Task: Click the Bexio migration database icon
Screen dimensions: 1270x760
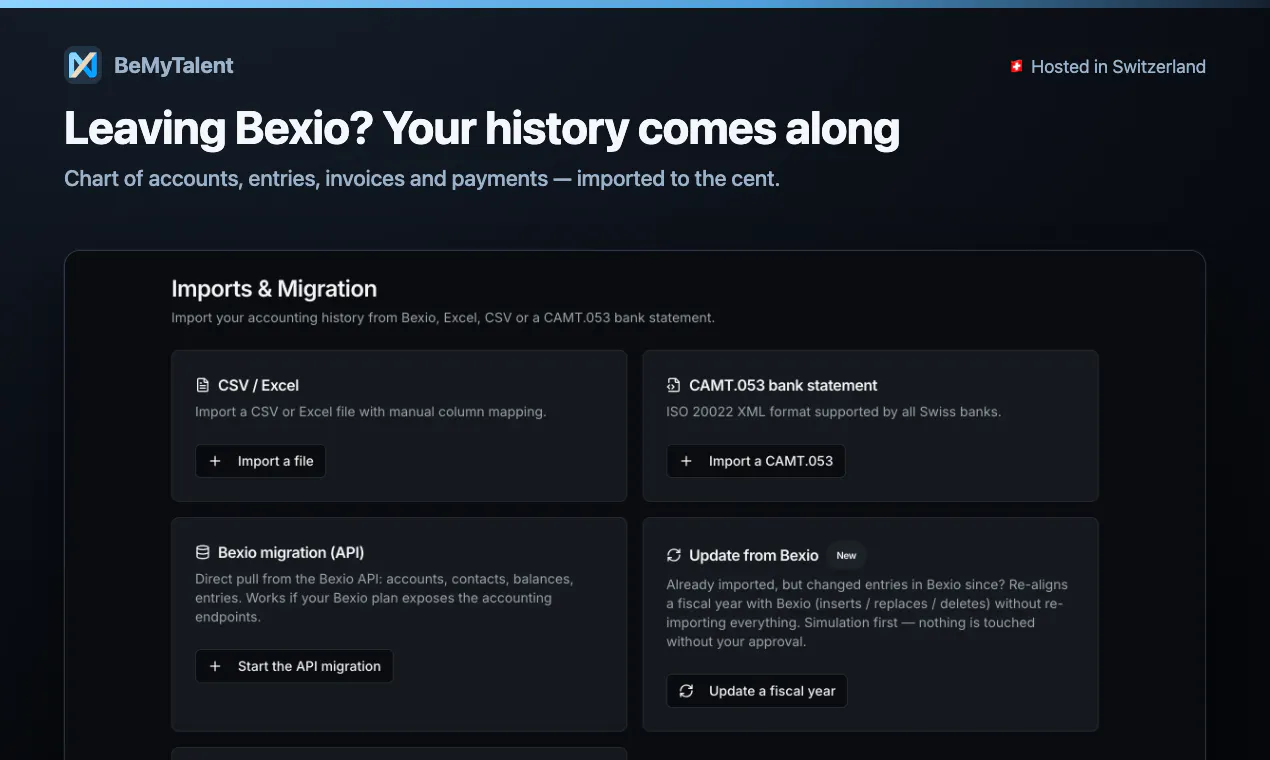Action: tap(203, 552)
